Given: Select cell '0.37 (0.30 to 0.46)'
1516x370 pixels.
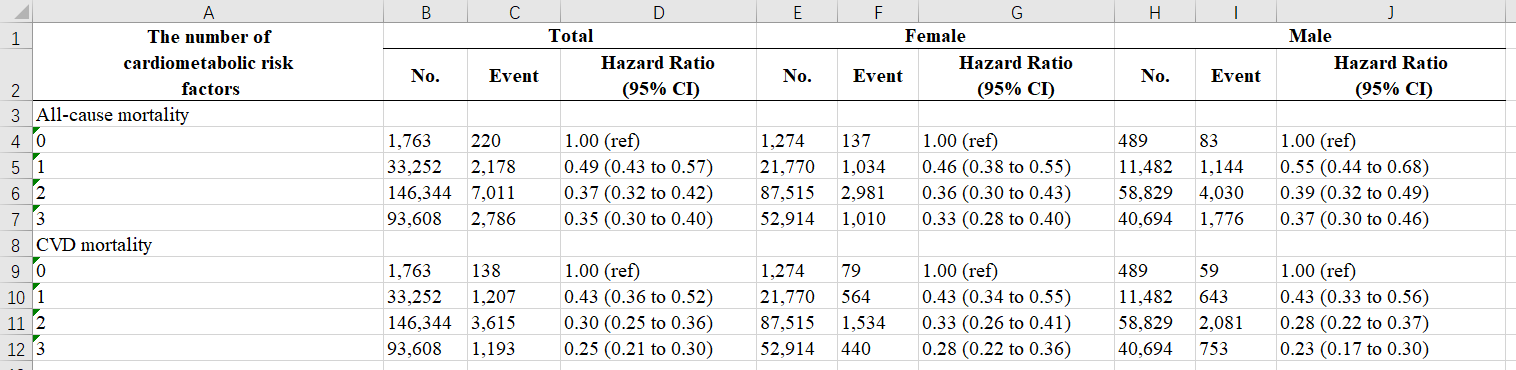Looking at the screenshot, I should (1391, 218).
